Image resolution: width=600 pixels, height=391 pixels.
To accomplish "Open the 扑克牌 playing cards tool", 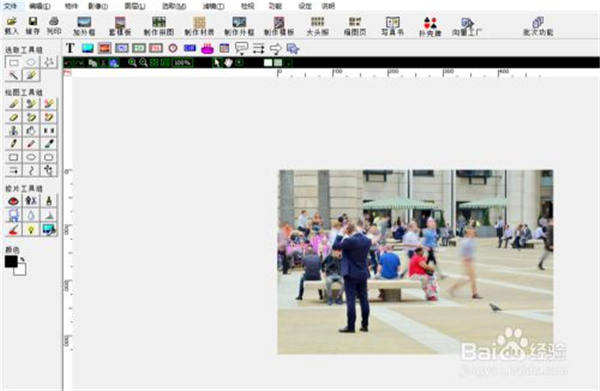I will (x=430, y=26).
